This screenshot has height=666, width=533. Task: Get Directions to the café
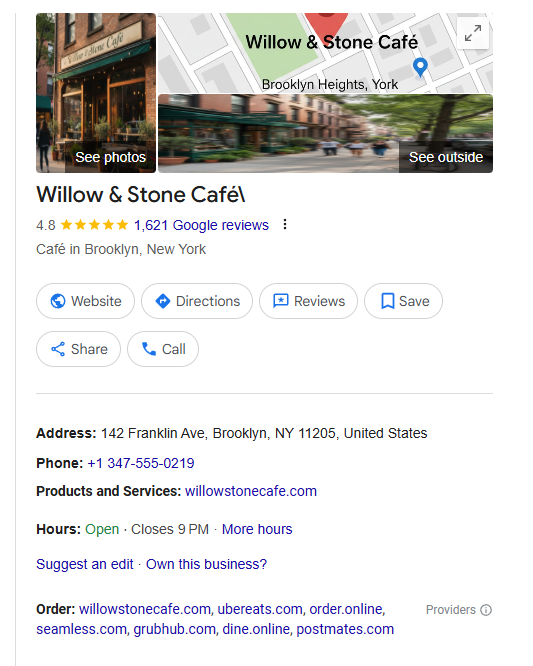(x=197, y=301)
